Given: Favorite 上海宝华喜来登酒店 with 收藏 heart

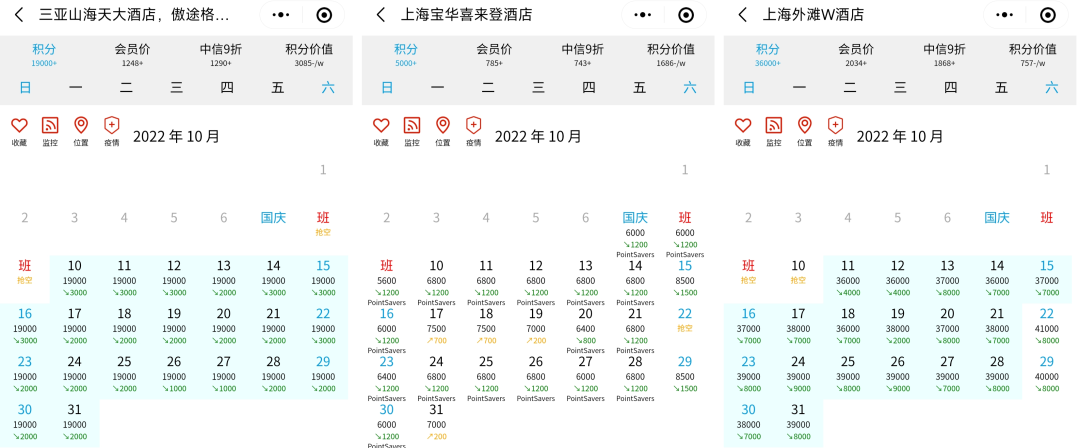Looking at the screenshot, I should [x=381, y=131].
